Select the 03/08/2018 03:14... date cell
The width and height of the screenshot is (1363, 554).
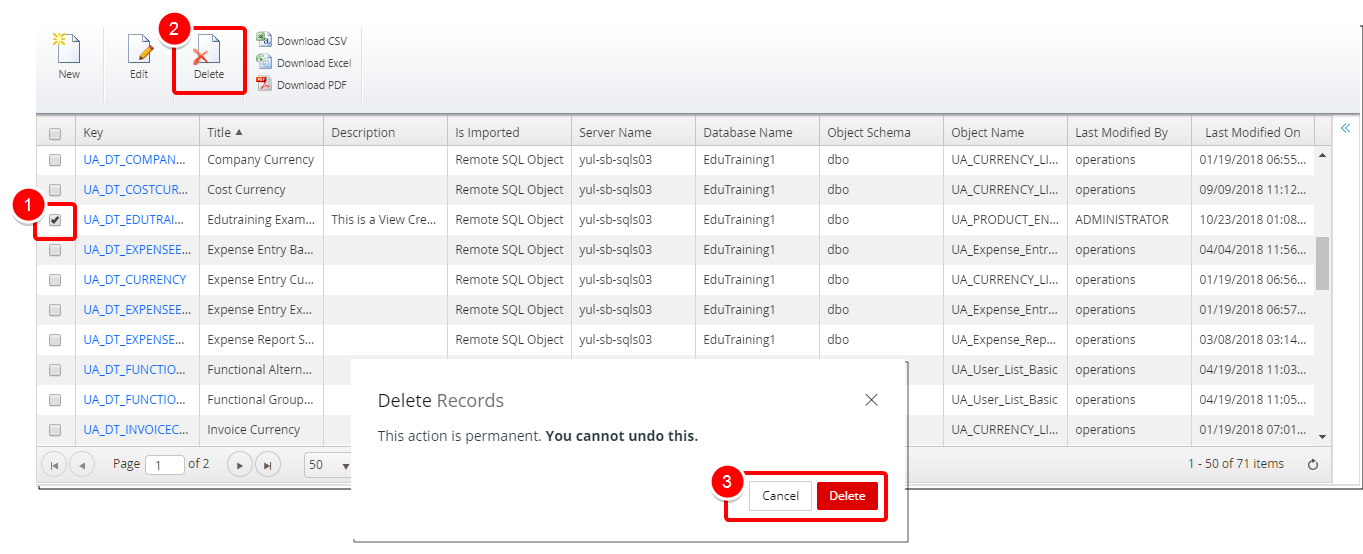tap(1252, 340)
